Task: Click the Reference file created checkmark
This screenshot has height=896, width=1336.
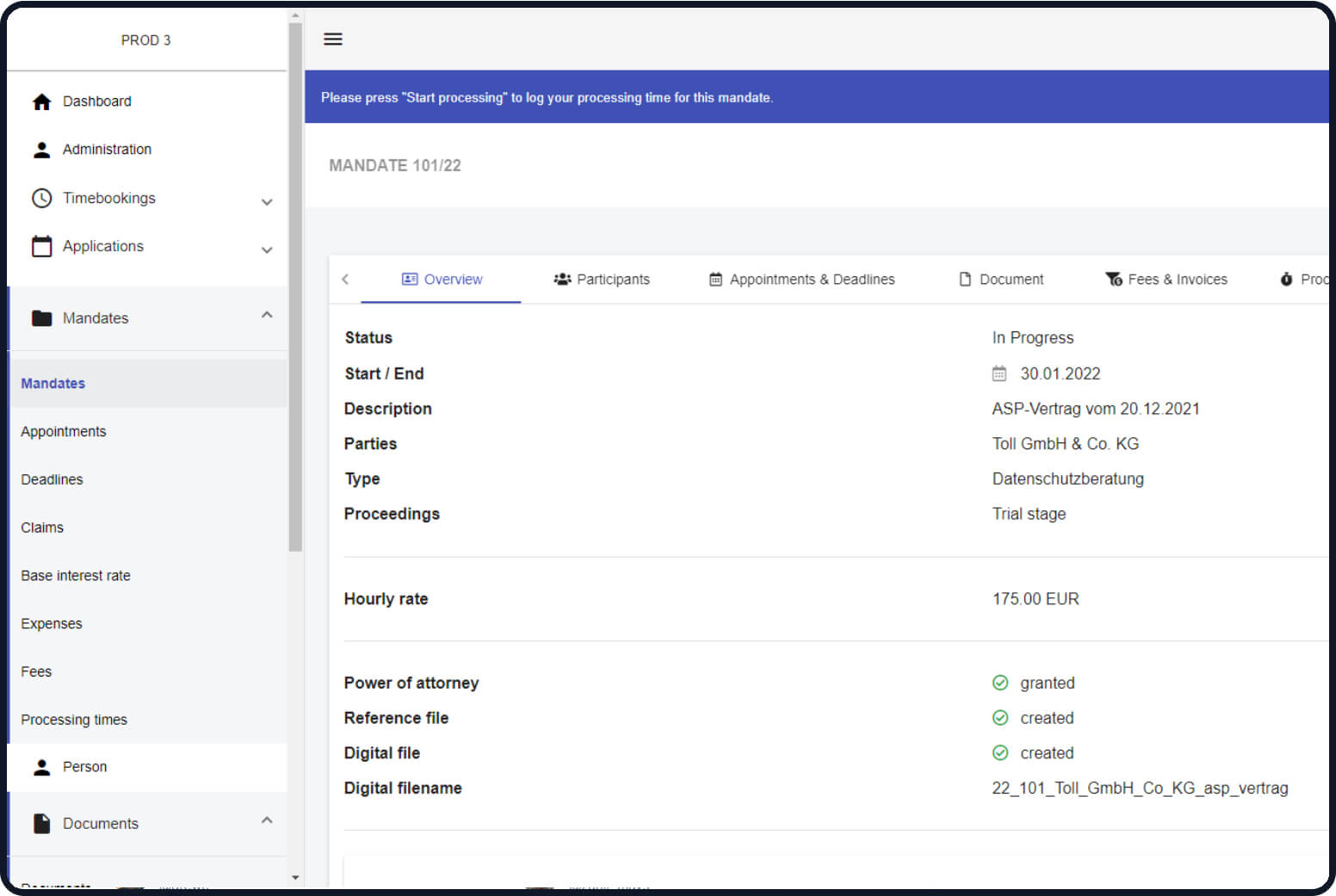Action: [x=1000, y=718]
